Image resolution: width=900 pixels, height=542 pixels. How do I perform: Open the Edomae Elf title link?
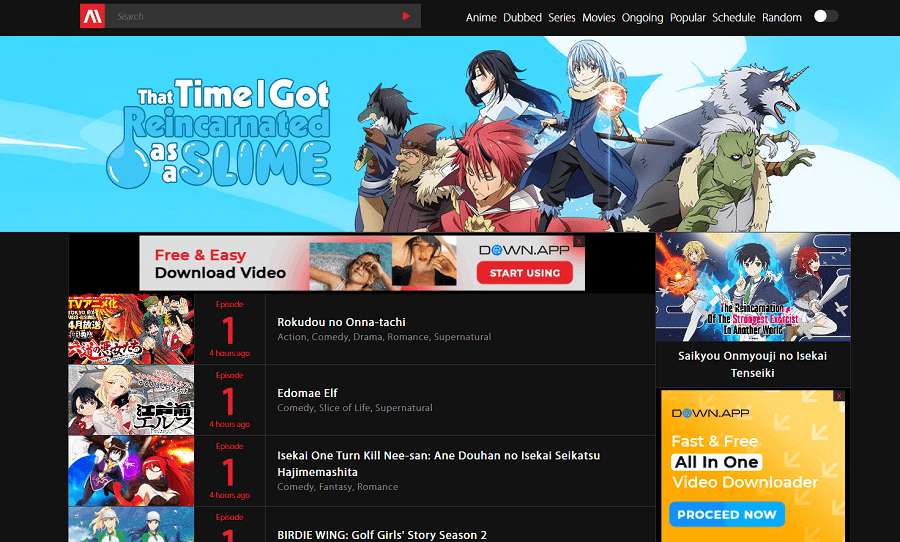(x=307, y=393)
